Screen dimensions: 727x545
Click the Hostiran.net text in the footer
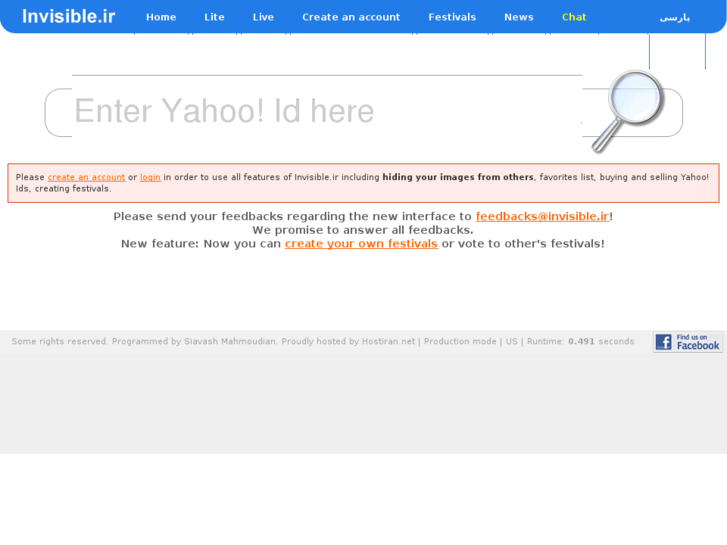point(388,341)
